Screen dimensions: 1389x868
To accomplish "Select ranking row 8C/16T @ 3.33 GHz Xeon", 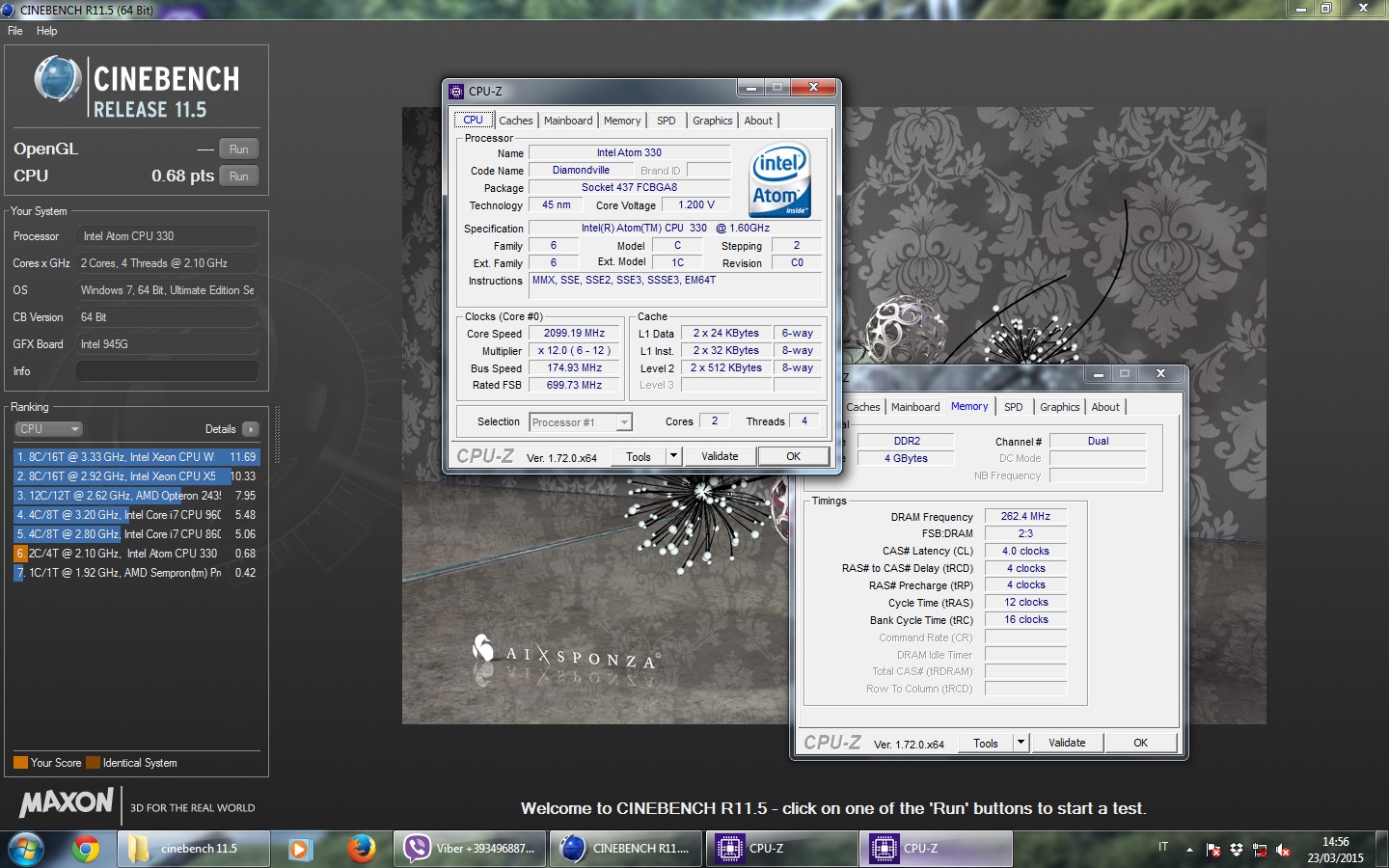I will (136, 457).
